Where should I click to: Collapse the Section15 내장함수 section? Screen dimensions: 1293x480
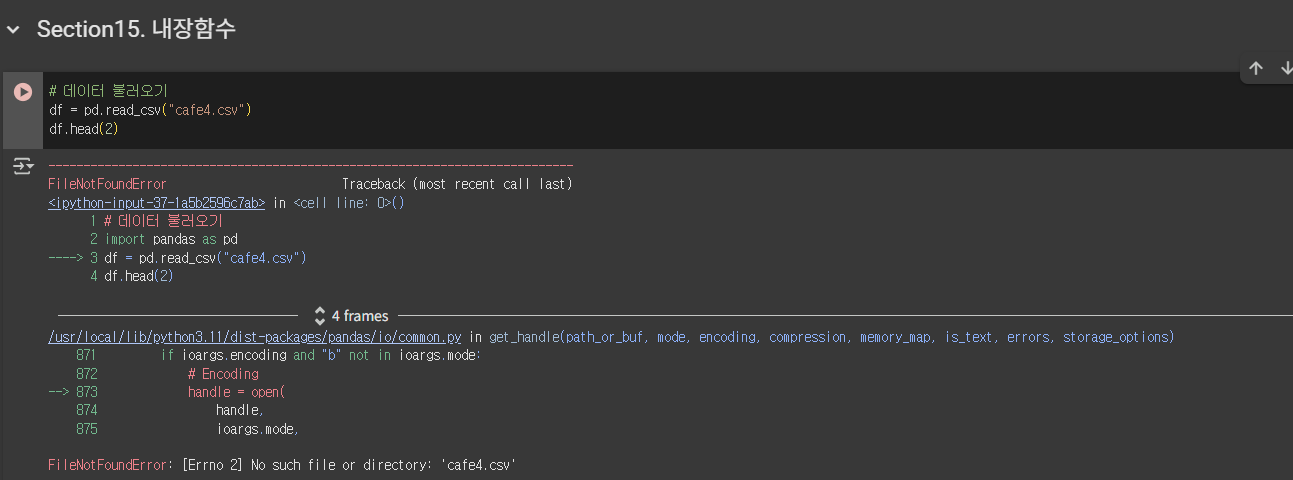point(12,30)
